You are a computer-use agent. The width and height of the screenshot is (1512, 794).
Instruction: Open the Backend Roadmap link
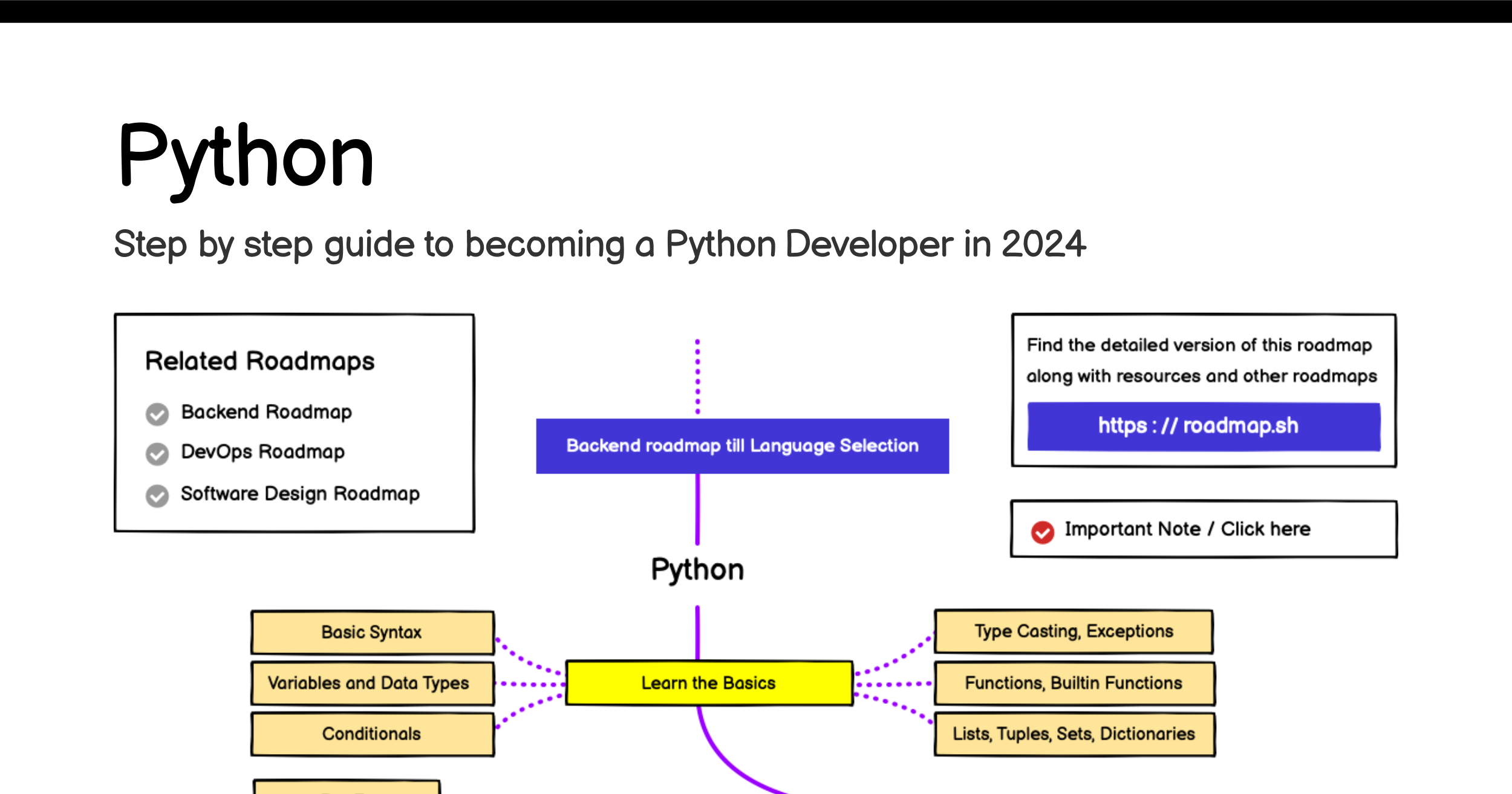(x=266, y=412)
